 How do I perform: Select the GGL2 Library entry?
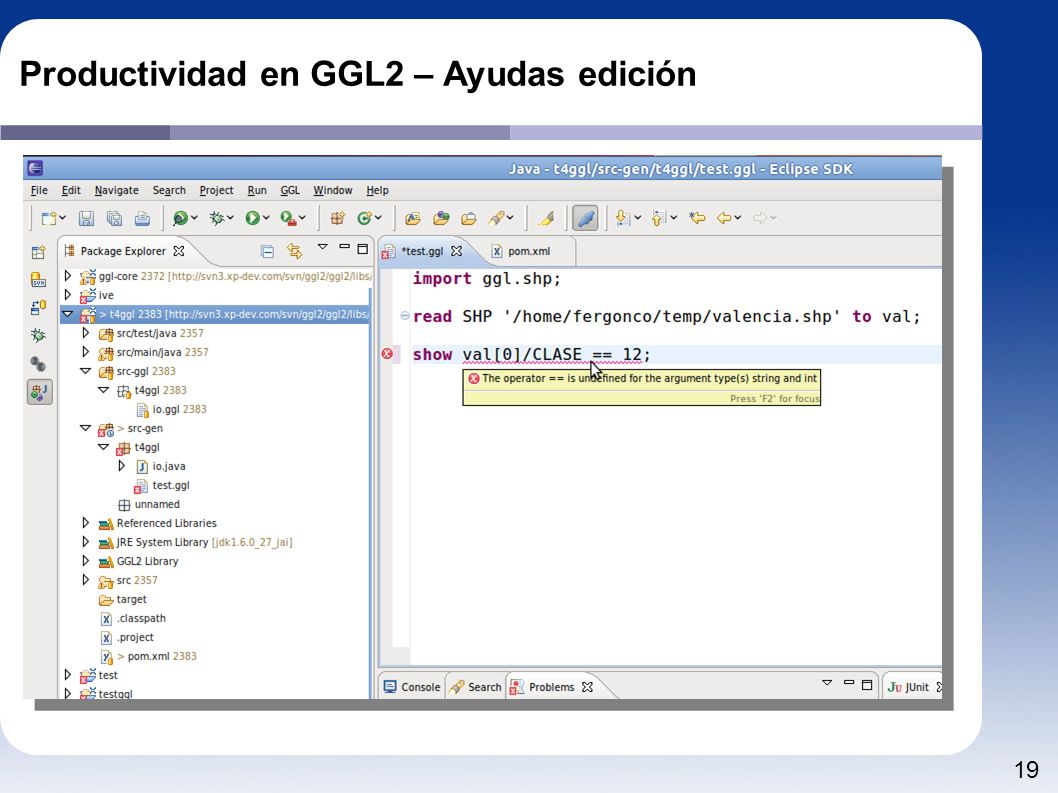147,561
